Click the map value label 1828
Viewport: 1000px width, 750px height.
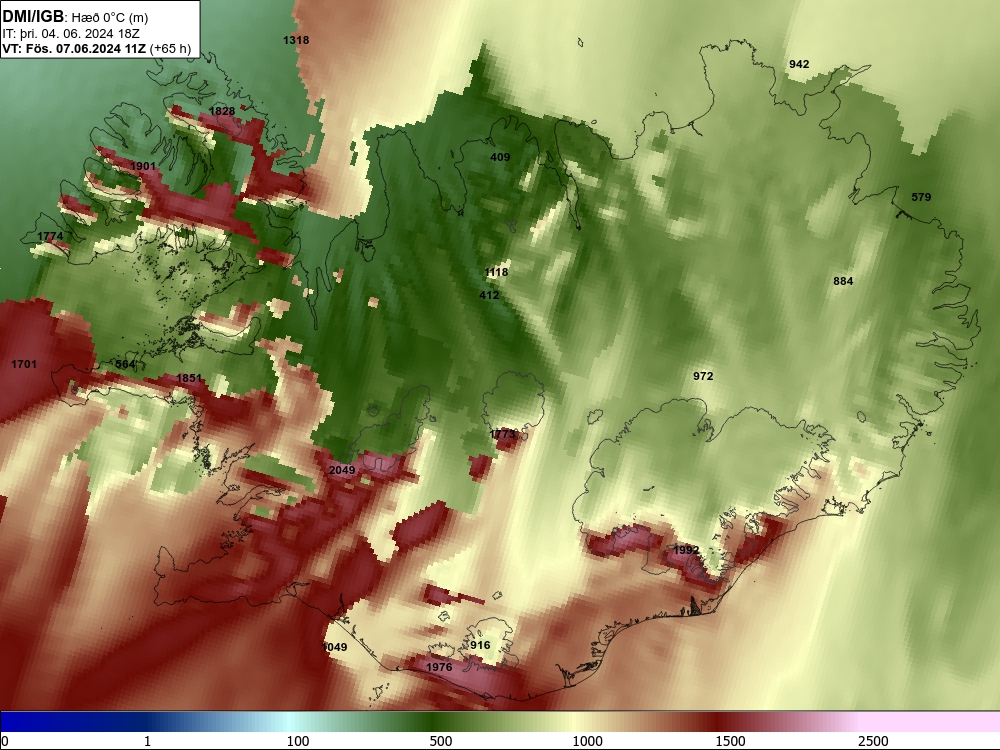click(x=222, y=111)
